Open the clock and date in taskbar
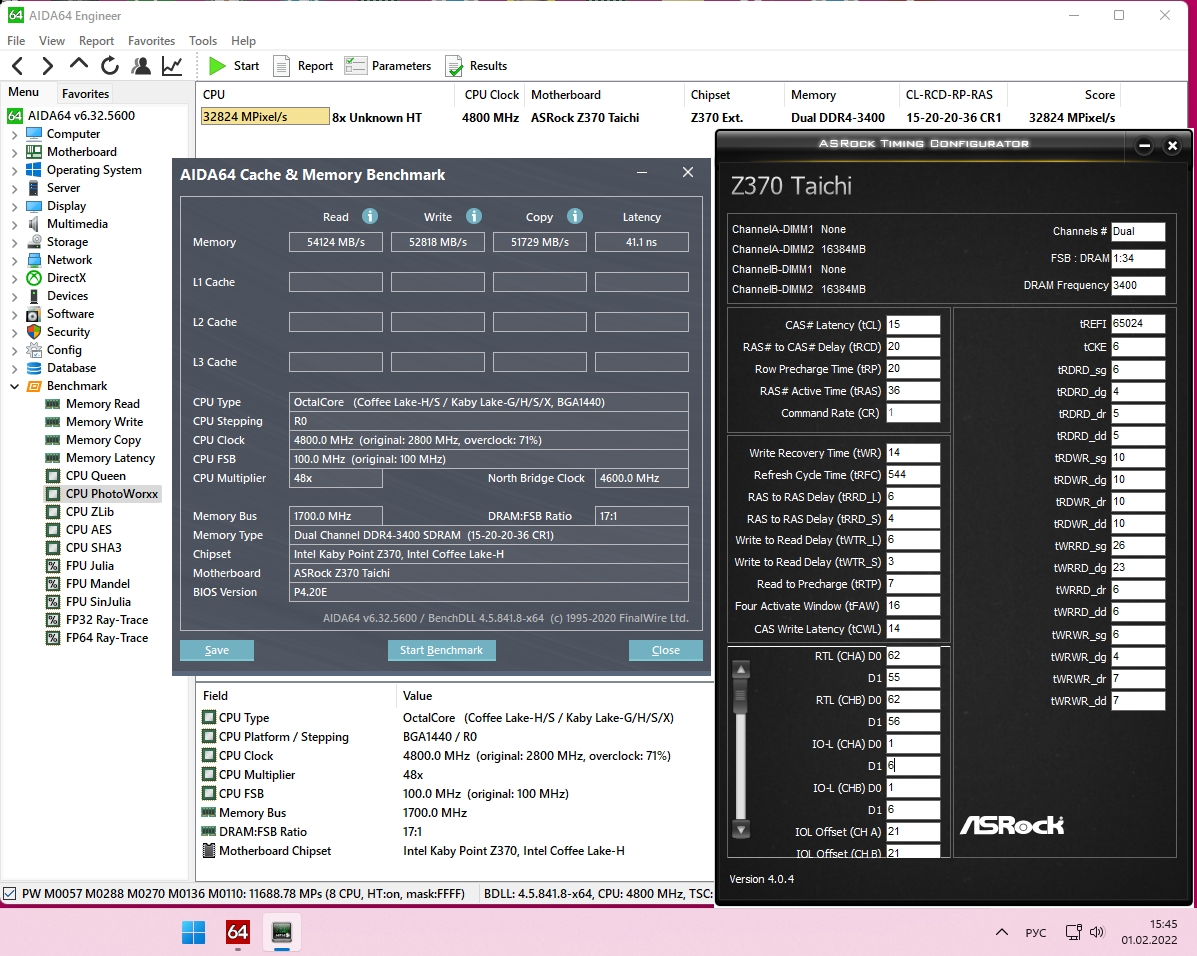 tap(1149, 932)
